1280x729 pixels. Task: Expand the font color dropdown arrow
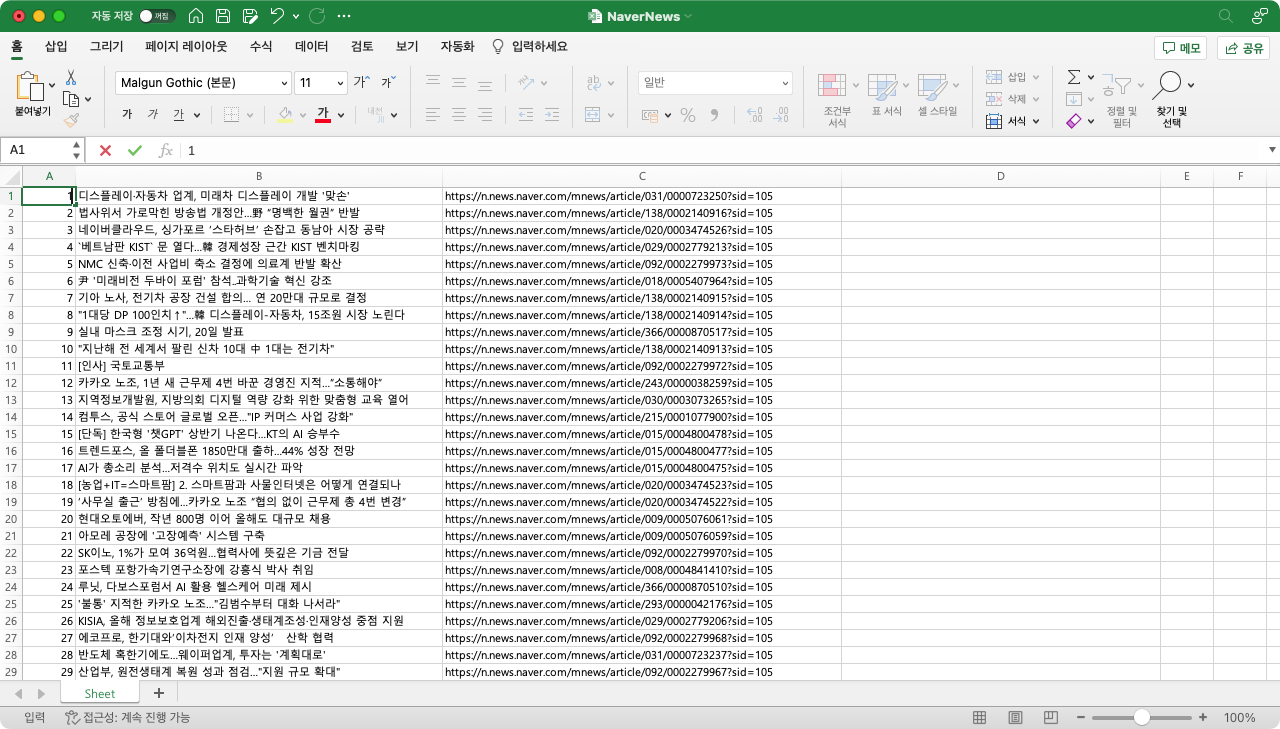[341, 115]
